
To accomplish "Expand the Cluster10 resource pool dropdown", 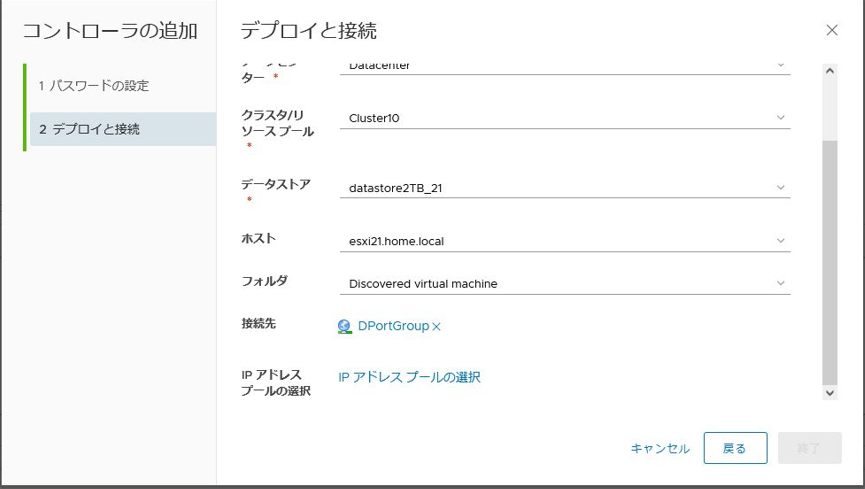I will 565,118.
